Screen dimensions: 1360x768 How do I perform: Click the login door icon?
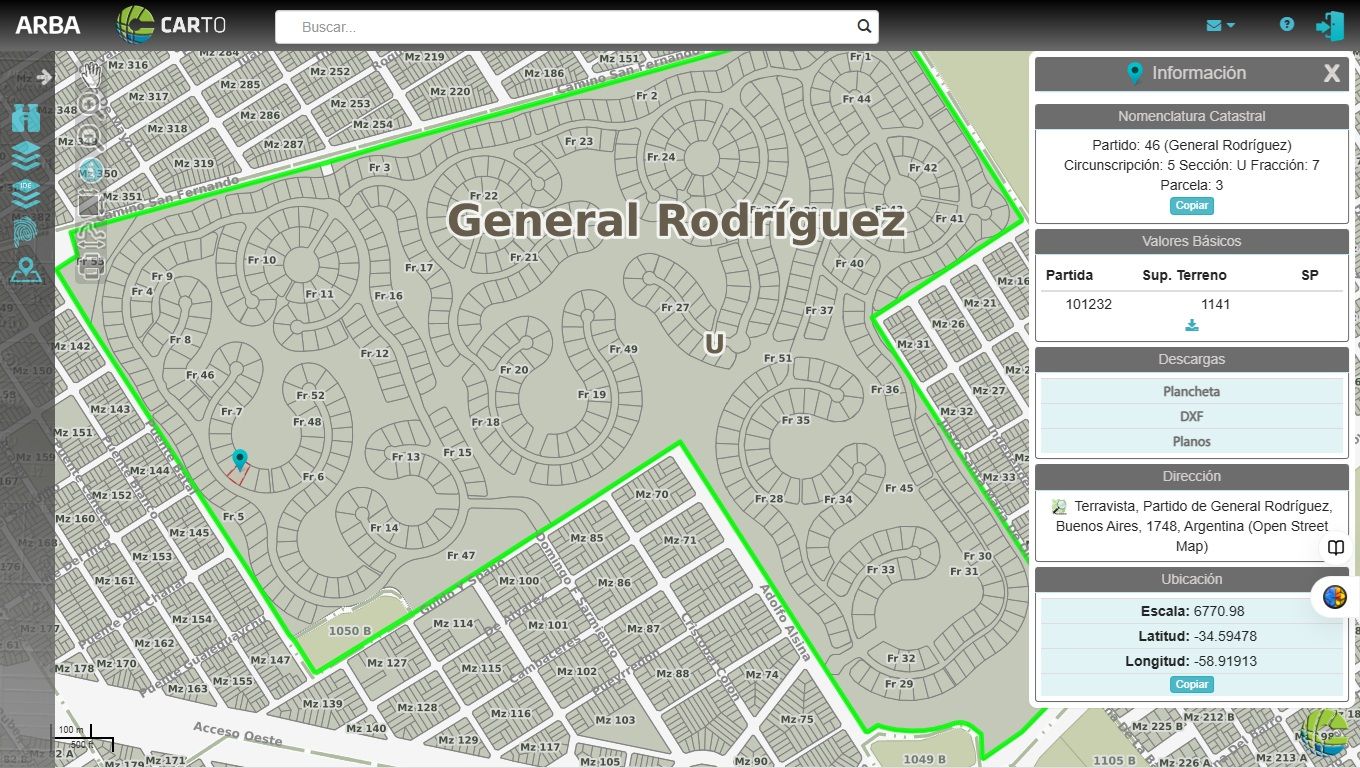point(1329,26)
